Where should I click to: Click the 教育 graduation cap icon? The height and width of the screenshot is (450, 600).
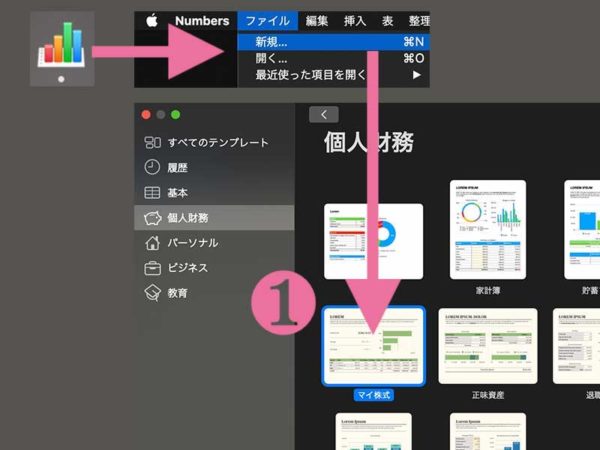point(152,293)
